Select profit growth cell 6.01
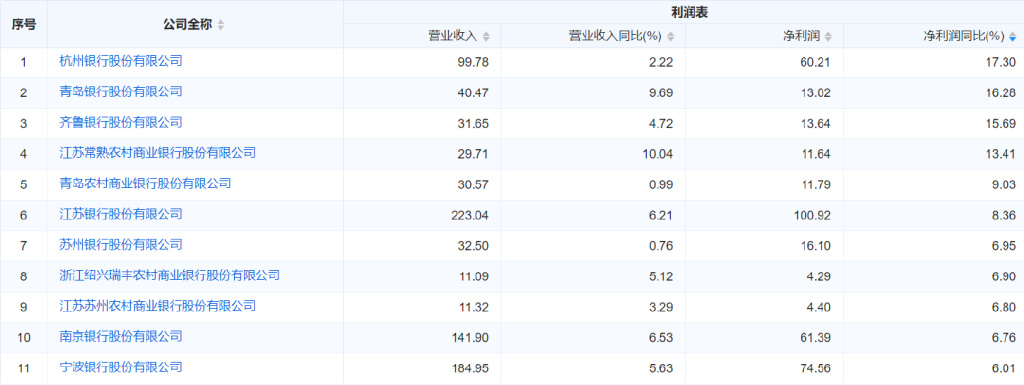Screen dimensions: 1024x385 click(x=1004, y=368)
